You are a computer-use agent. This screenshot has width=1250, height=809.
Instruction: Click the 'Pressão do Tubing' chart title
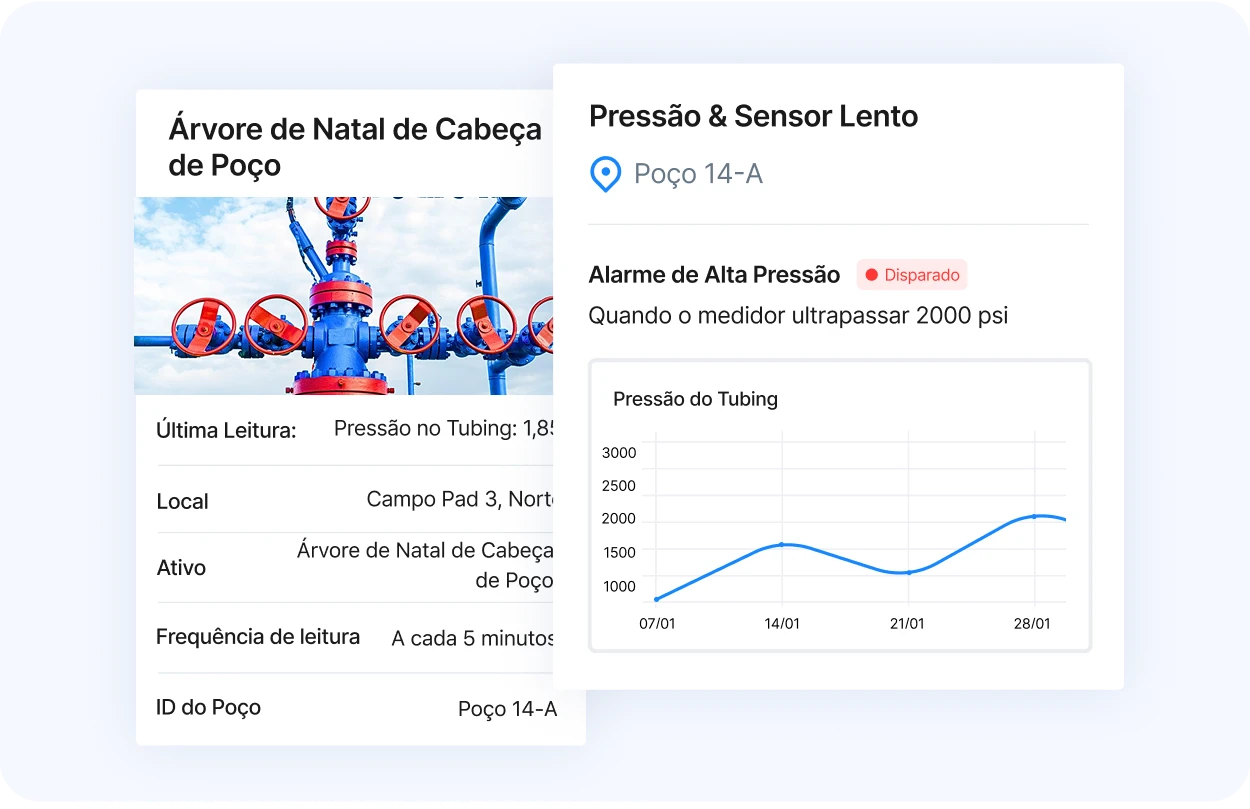coord(695,399)
